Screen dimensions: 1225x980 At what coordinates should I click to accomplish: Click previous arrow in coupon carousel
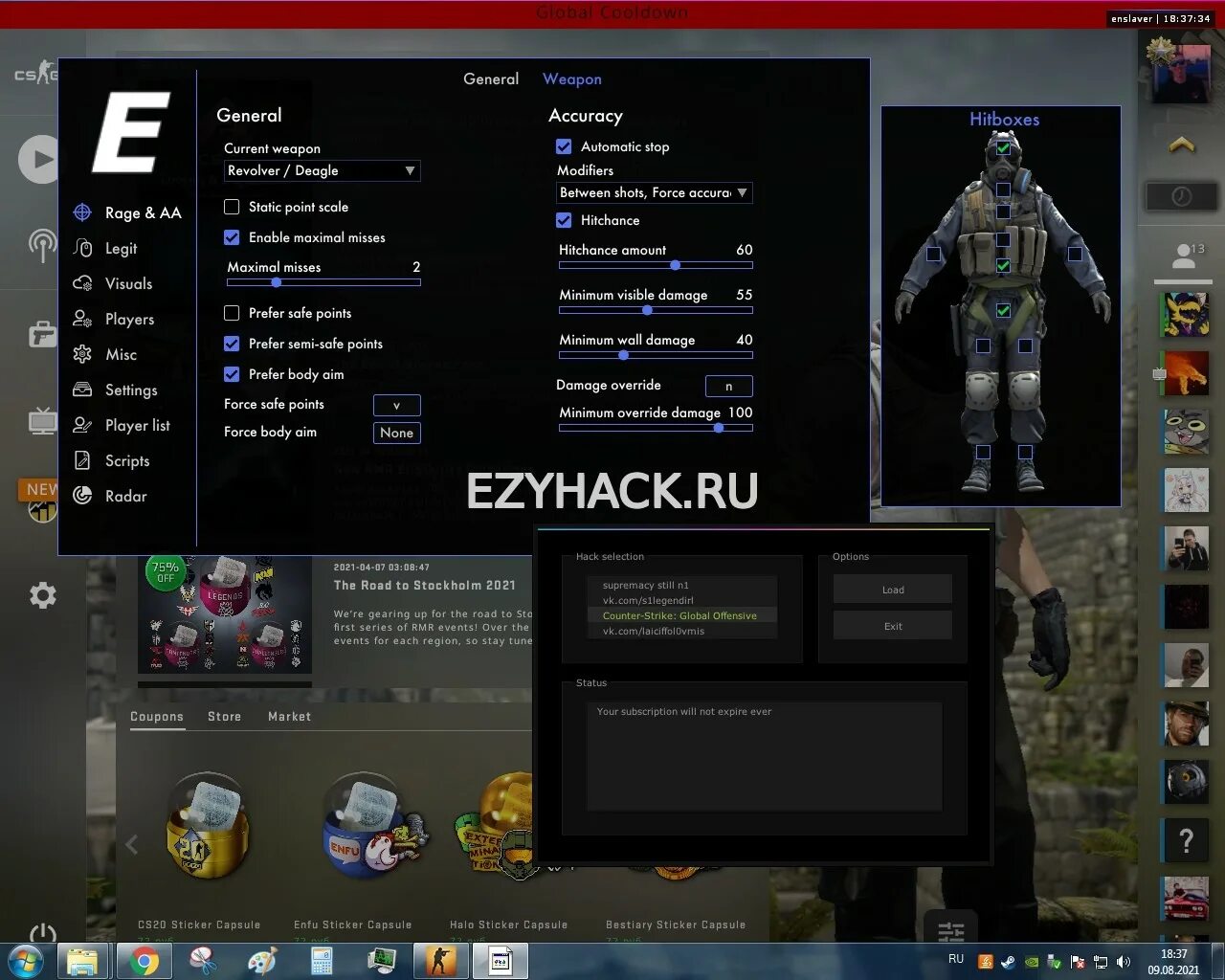(132, 844)
